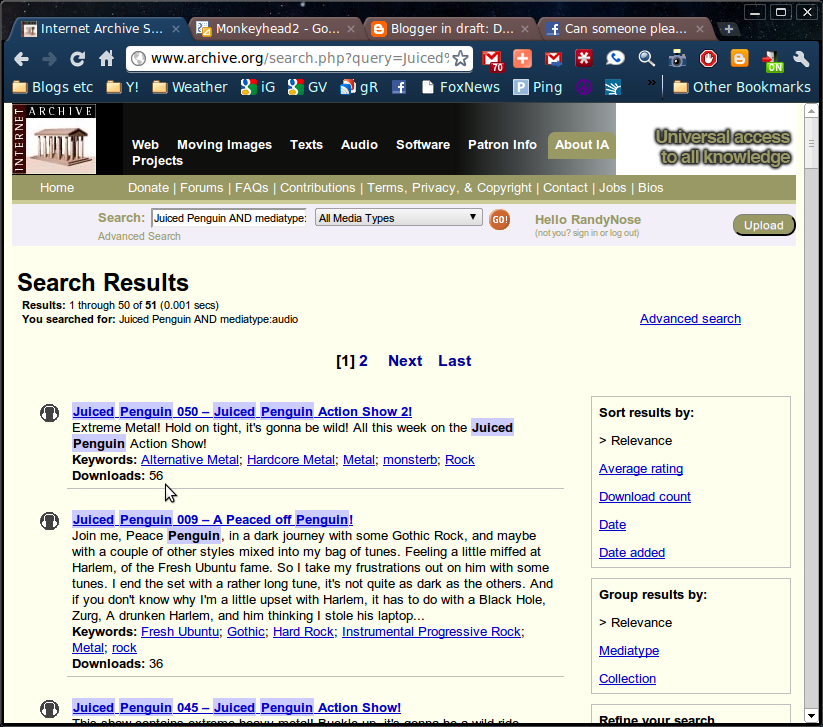Open the About IA tab

click(x=582, y=145)
